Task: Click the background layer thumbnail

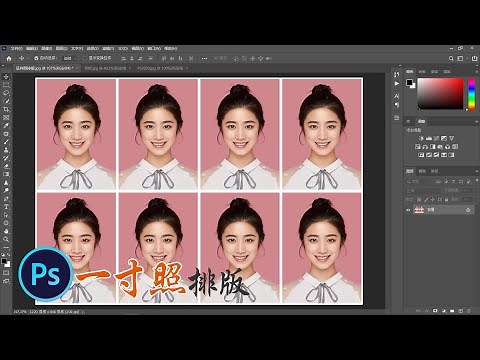Action: tap(419, 210)
